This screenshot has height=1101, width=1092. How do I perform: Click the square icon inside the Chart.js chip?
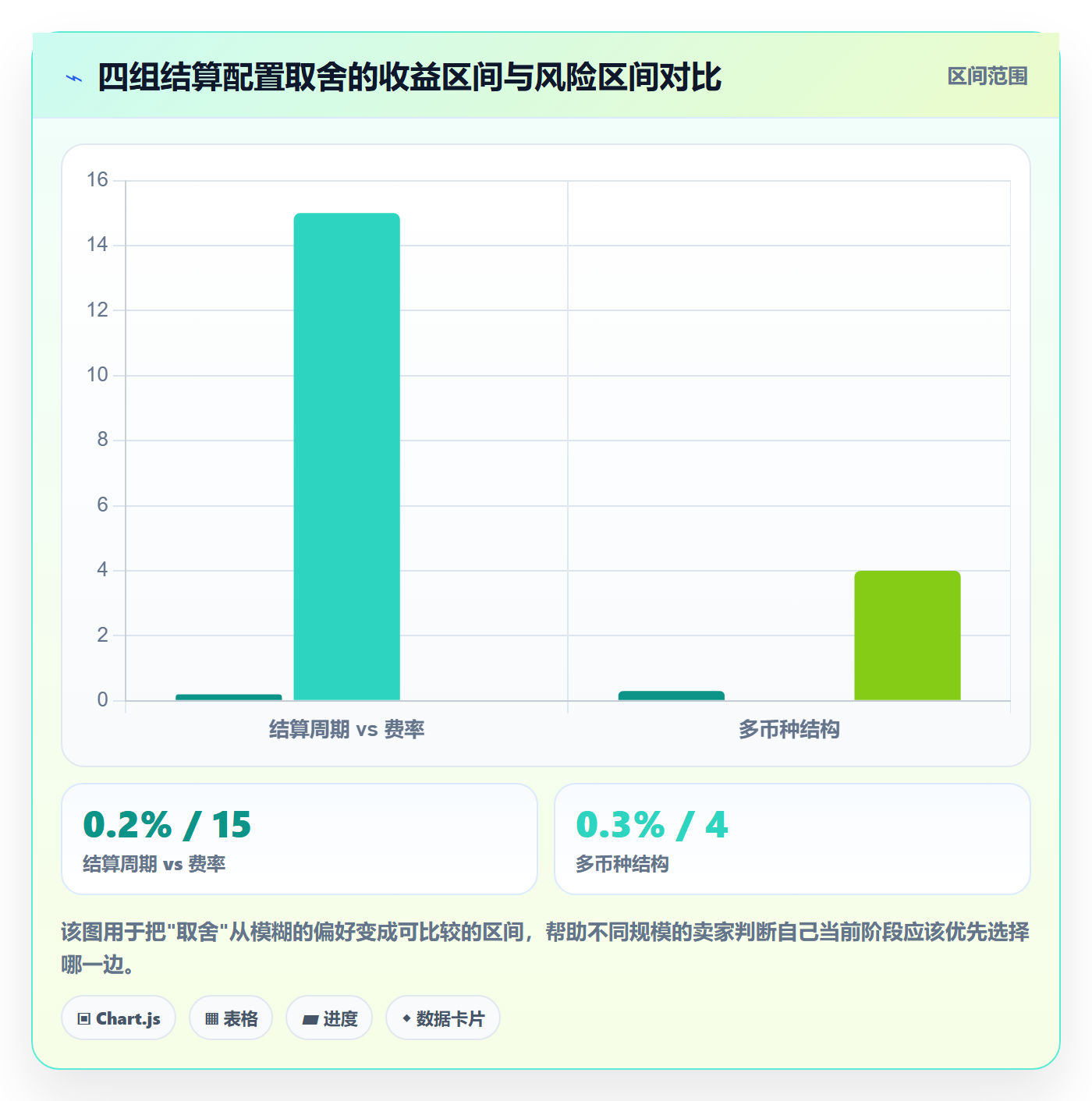point(84,1019)
